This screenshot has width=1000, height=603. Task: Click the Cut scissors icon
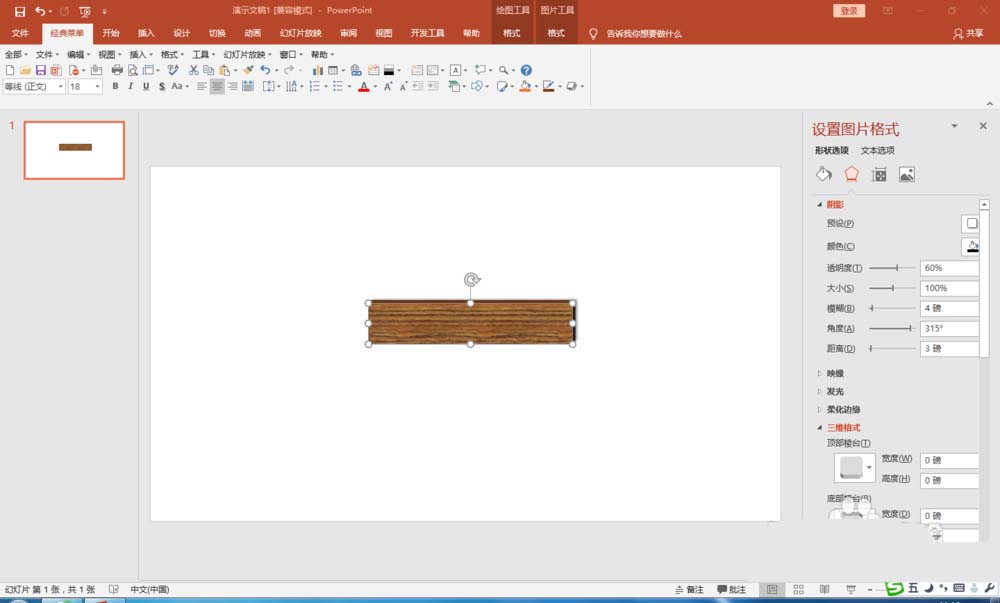pyautogui.click(x=193, y=71)
